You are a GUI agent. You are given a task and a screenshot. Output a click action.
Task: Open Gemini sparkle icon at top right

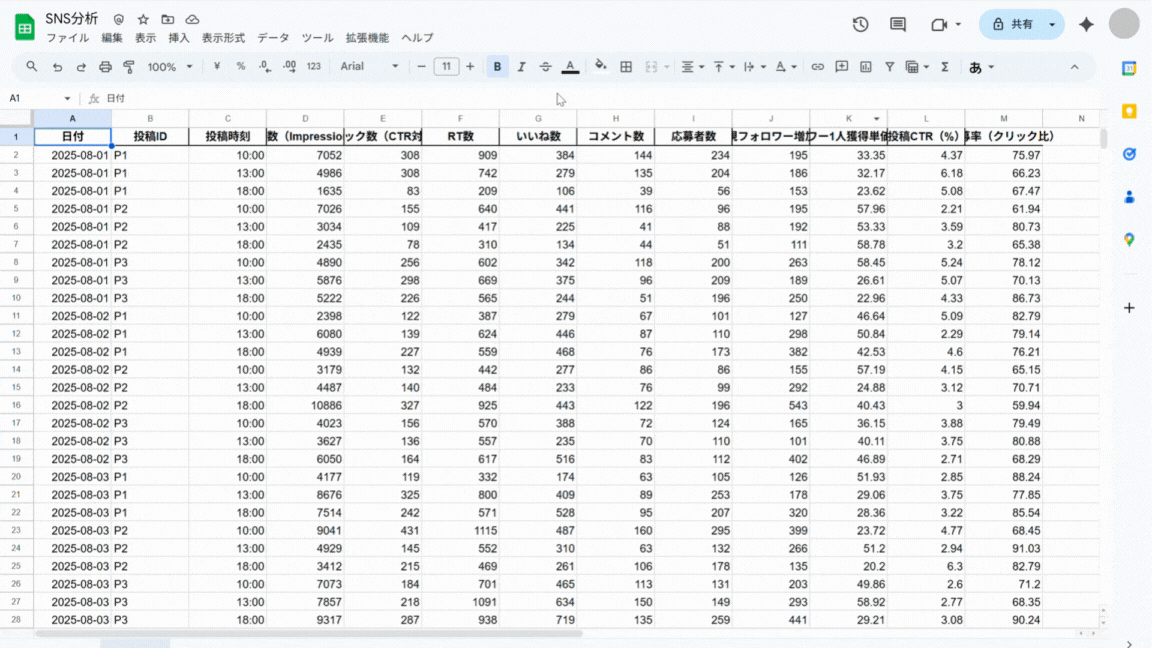[1086, 24]
